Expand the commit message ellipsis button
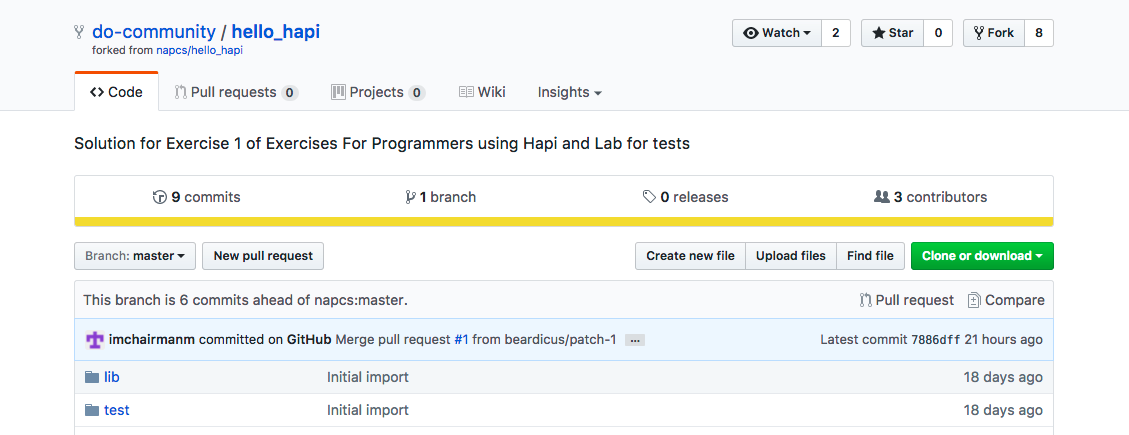Viewport: 1129px width, 435px height. coord(634,340)
